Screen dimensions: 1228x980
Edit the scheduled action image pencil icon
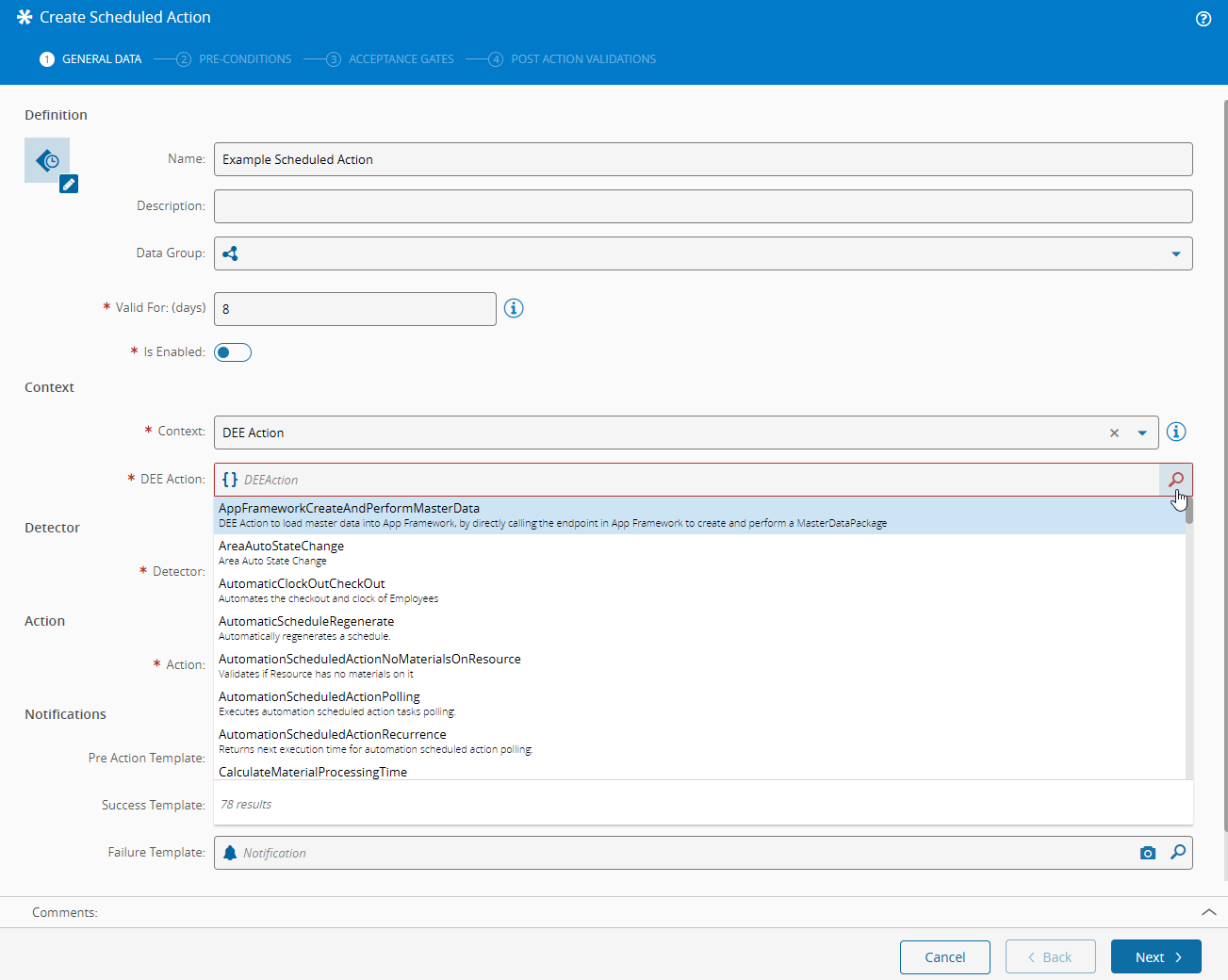[x=69, y=185]
